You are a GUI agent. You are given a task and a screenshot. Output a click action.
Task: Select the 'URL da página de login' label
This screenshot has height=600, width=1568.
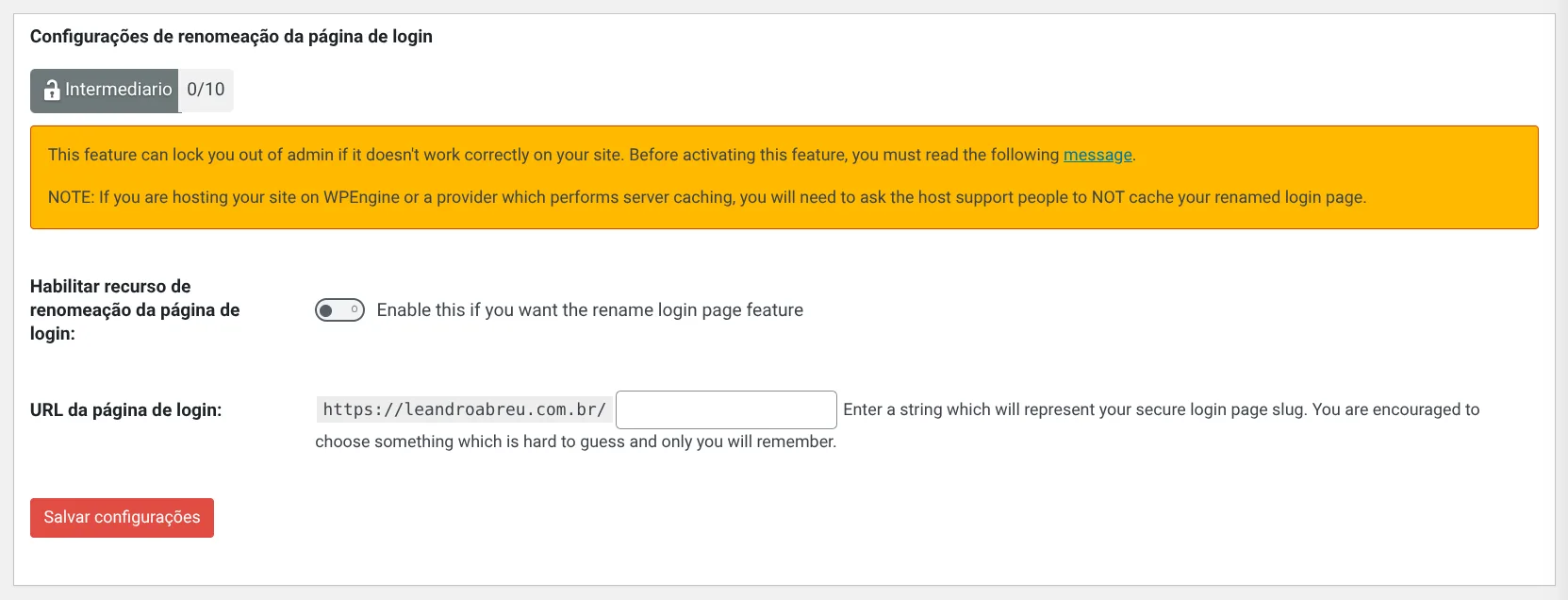[x=125, y=409]
